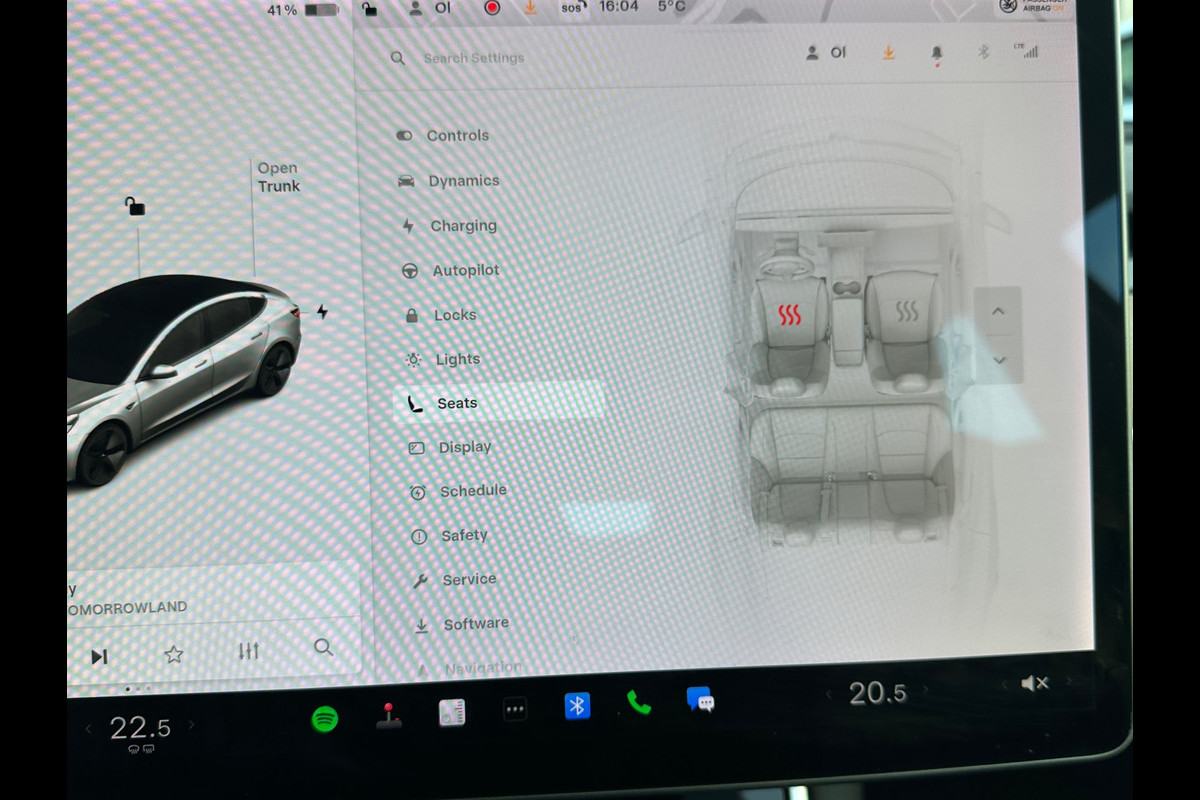The height and width of the screenshot is (800, 1200).
Task: Open Spotify from the bottom bar
Action: coord(324,719)
